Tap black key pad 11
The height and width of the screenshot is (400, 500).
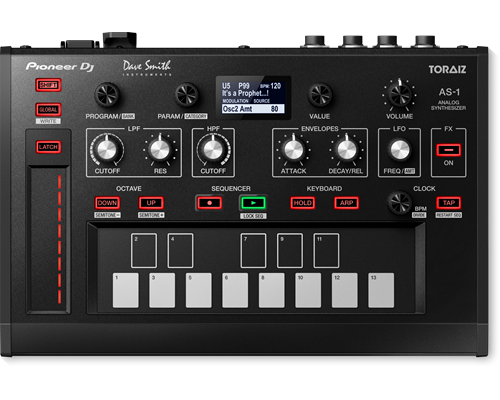click(326, 251)
